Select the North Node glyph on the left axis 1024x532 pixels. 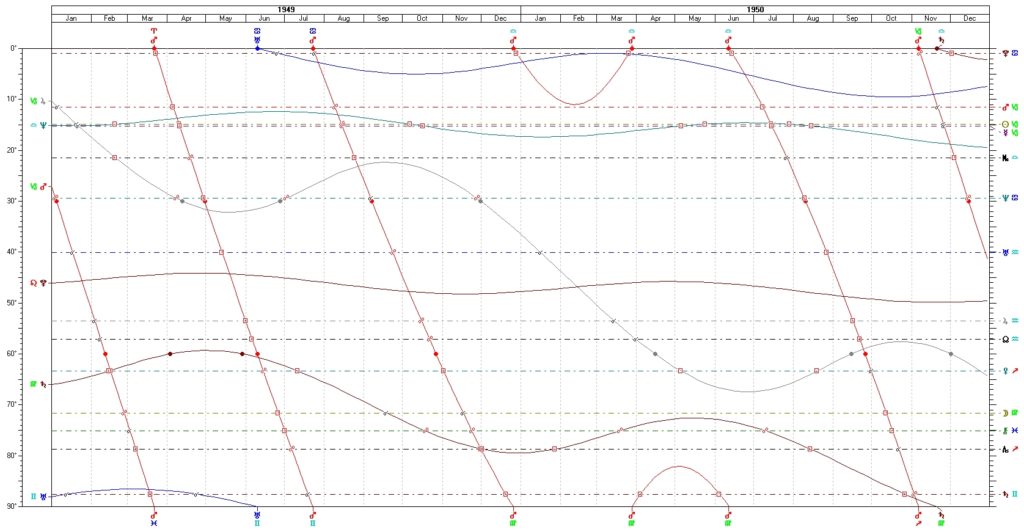33,283
